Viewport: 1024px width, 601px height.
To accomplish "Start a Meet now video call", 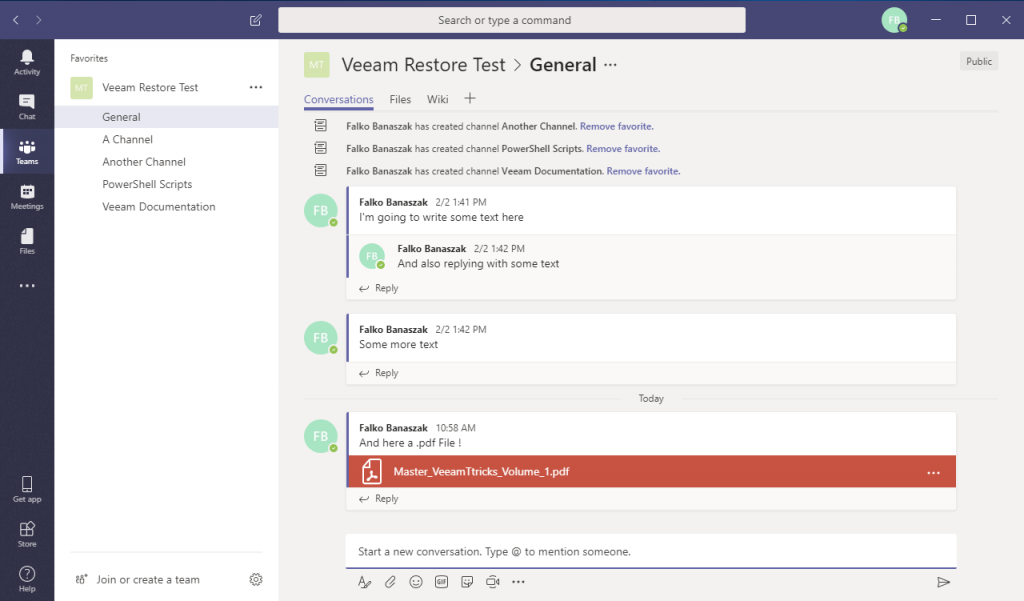I will coord(492,582).
